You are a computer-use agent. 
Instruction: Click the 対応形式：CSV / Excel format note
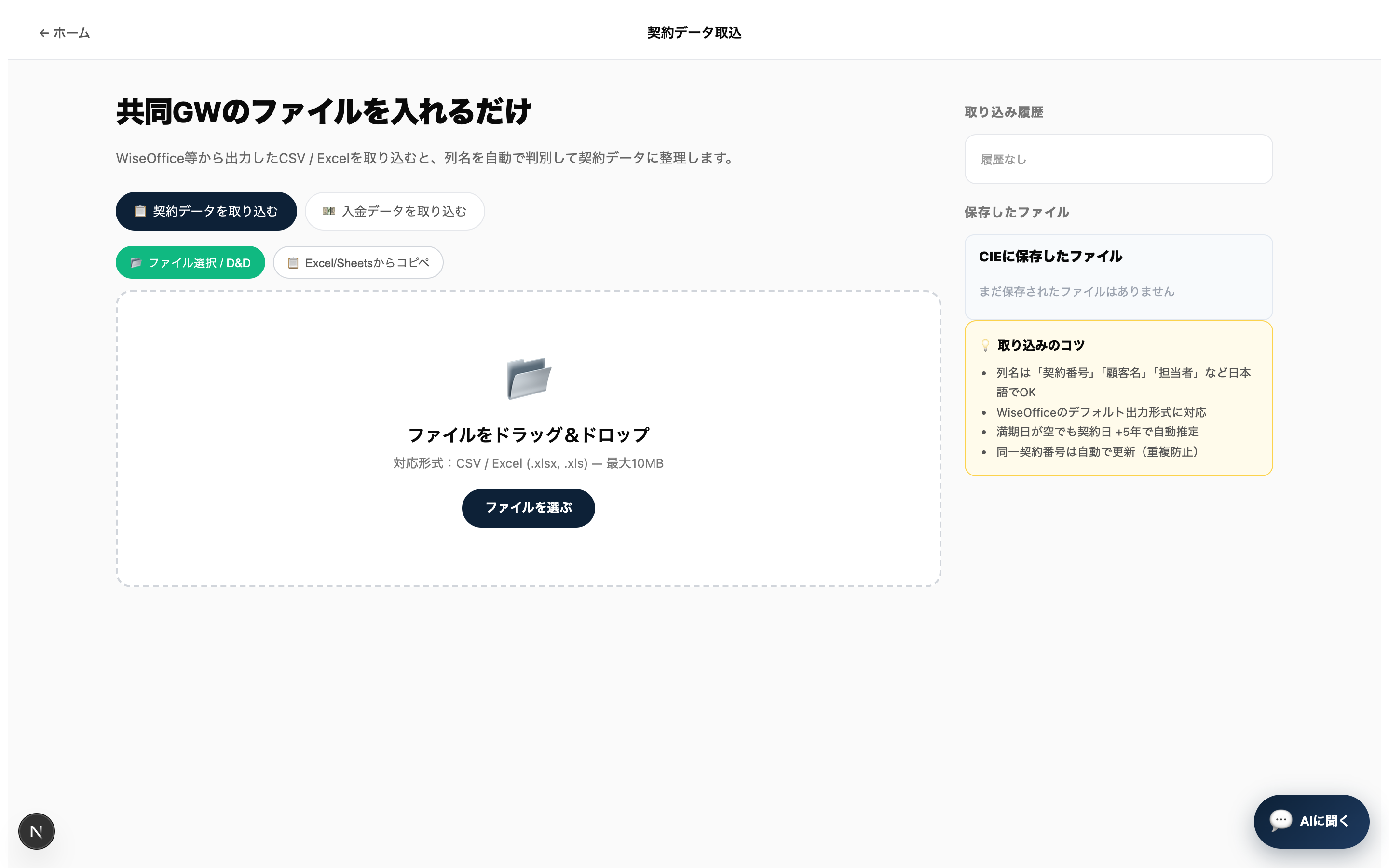tap(528, 463)
